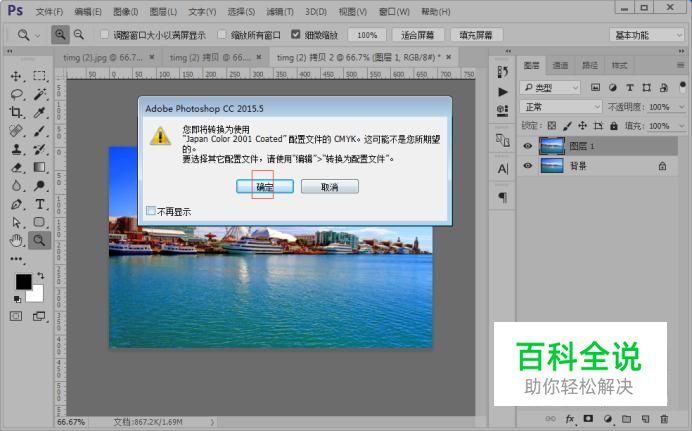Select the Crop tool

pyautogui.click(x=16, y=112)
